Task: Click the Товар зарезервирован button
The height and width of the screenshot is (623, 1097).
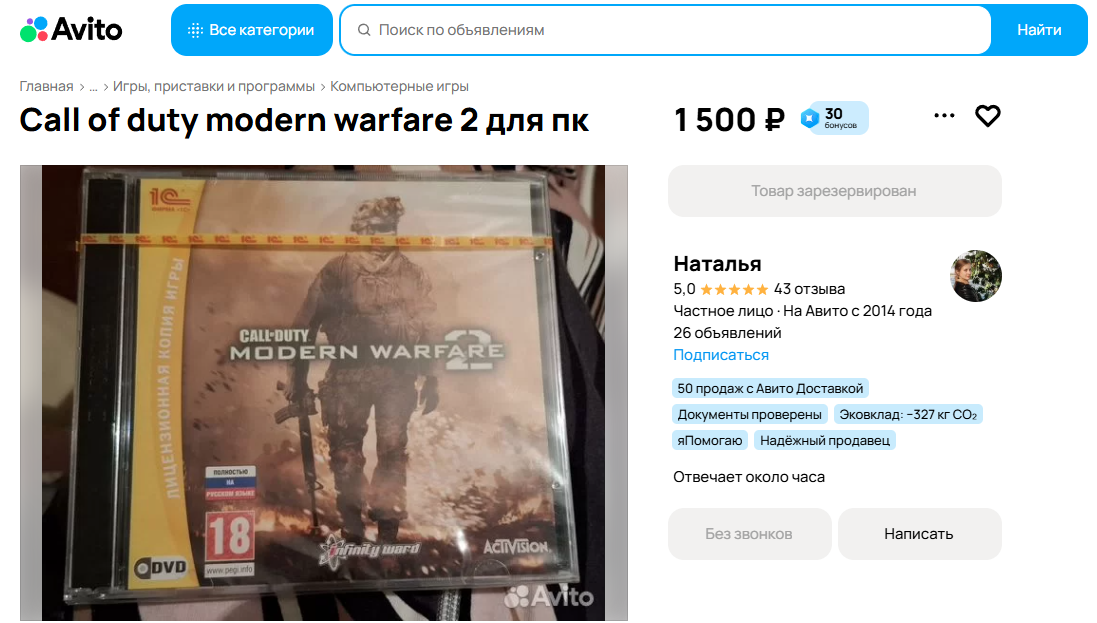Action: (x=835, y=191)
